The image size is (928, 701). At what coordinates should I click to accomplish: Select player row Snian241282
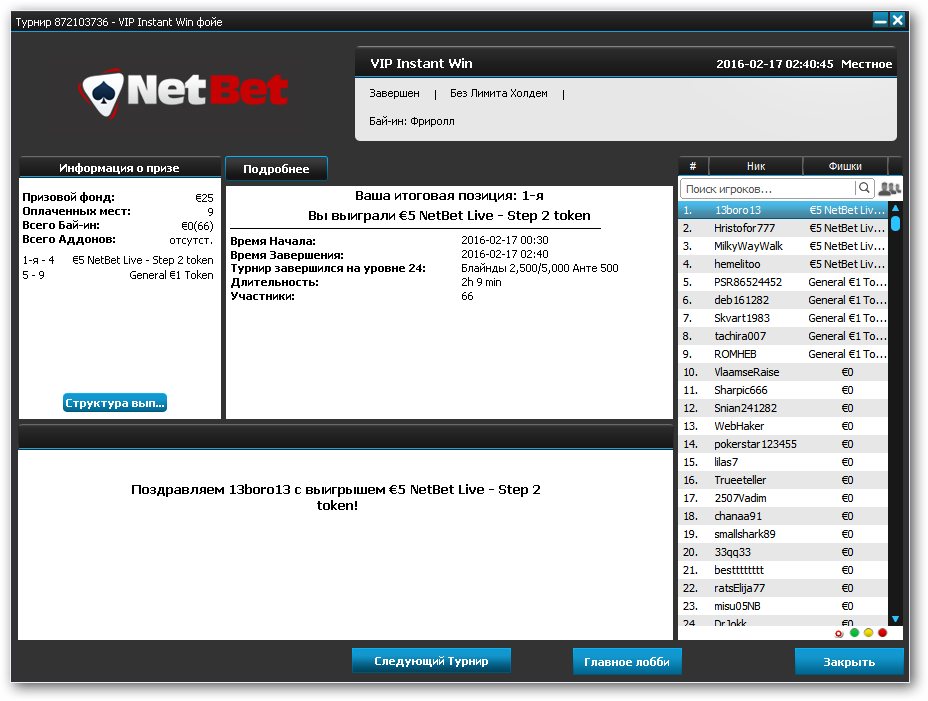tap(783, 408)
